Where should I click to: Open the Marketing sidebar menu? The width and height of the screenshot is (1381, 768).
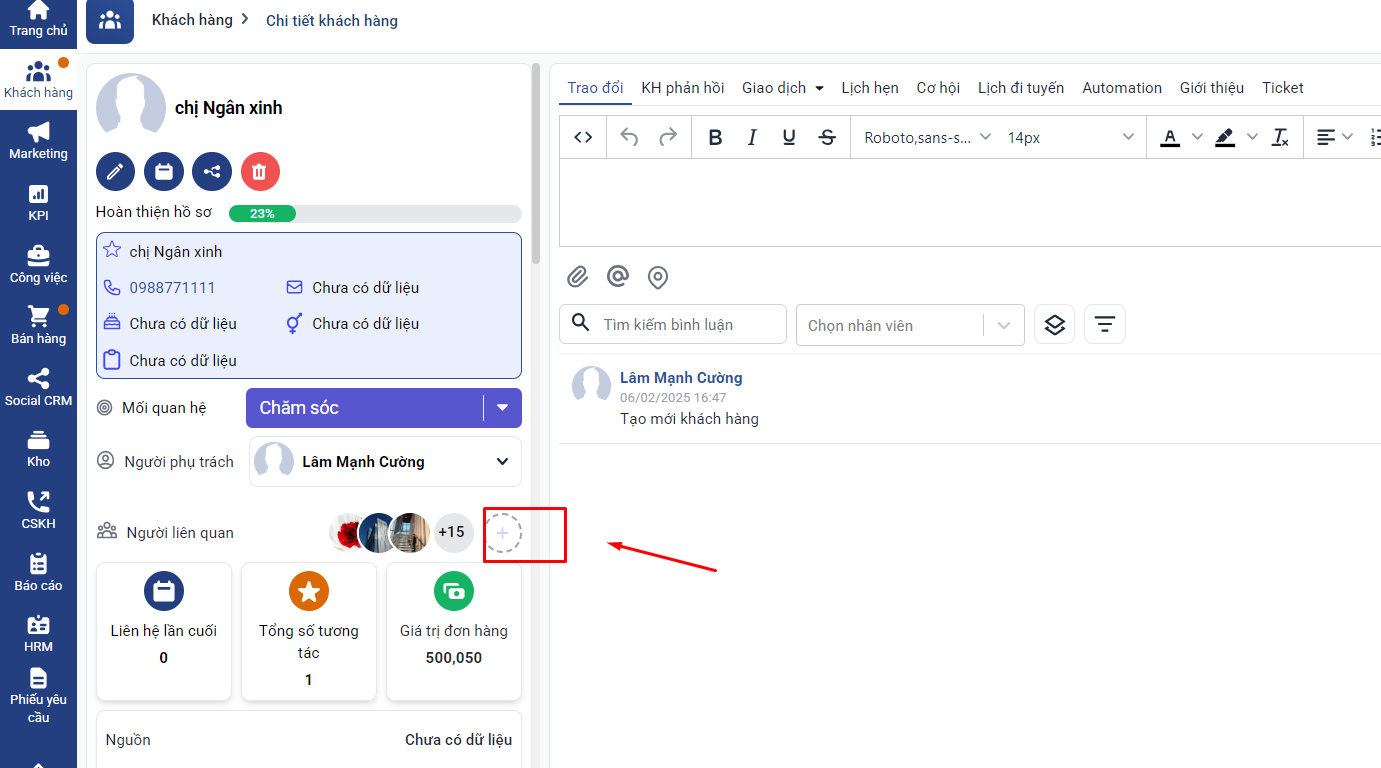(38, 141)
